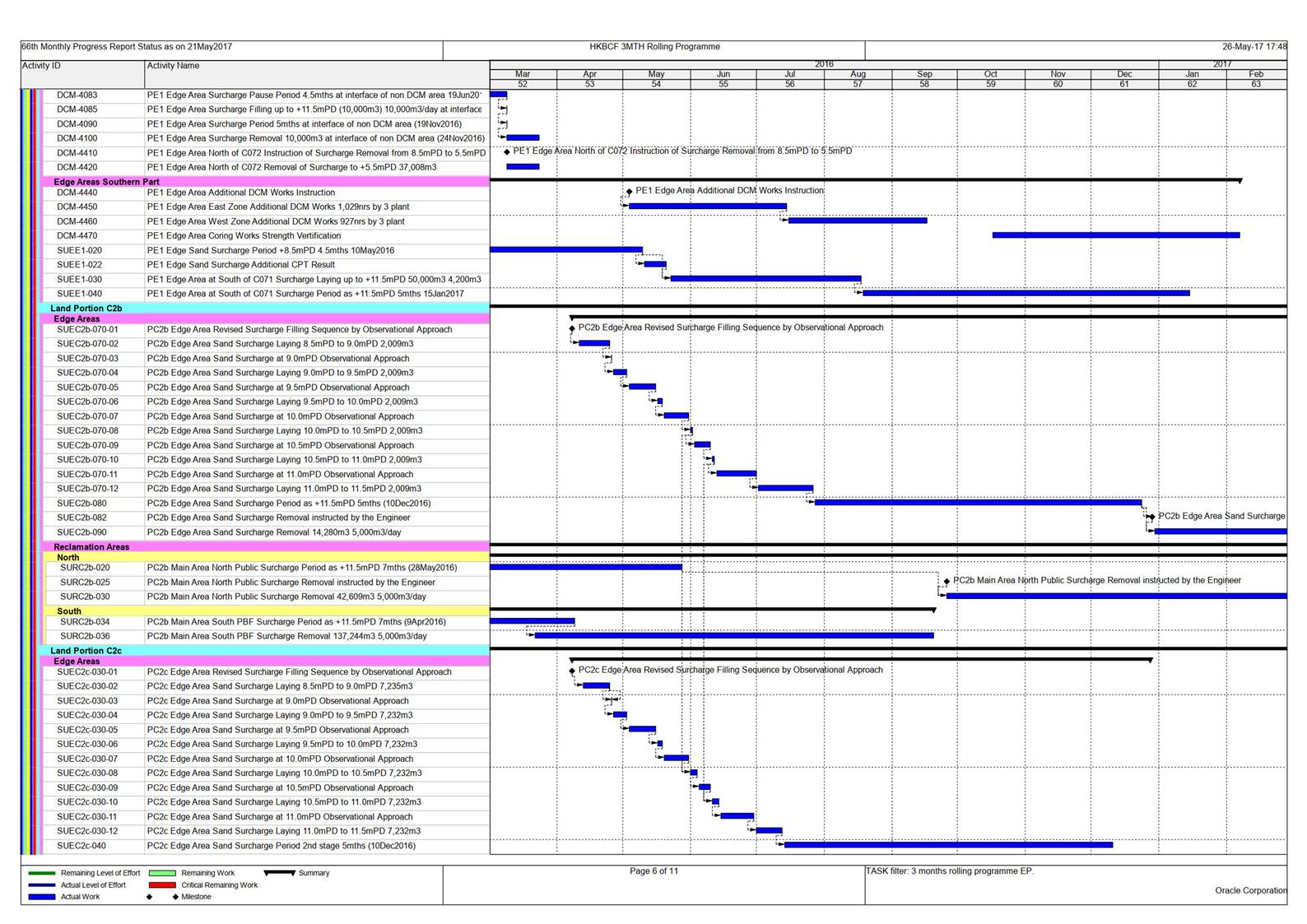Click the Mar month header in the timescale
This screenshot has width=1307, height=924.
[523, 74]
